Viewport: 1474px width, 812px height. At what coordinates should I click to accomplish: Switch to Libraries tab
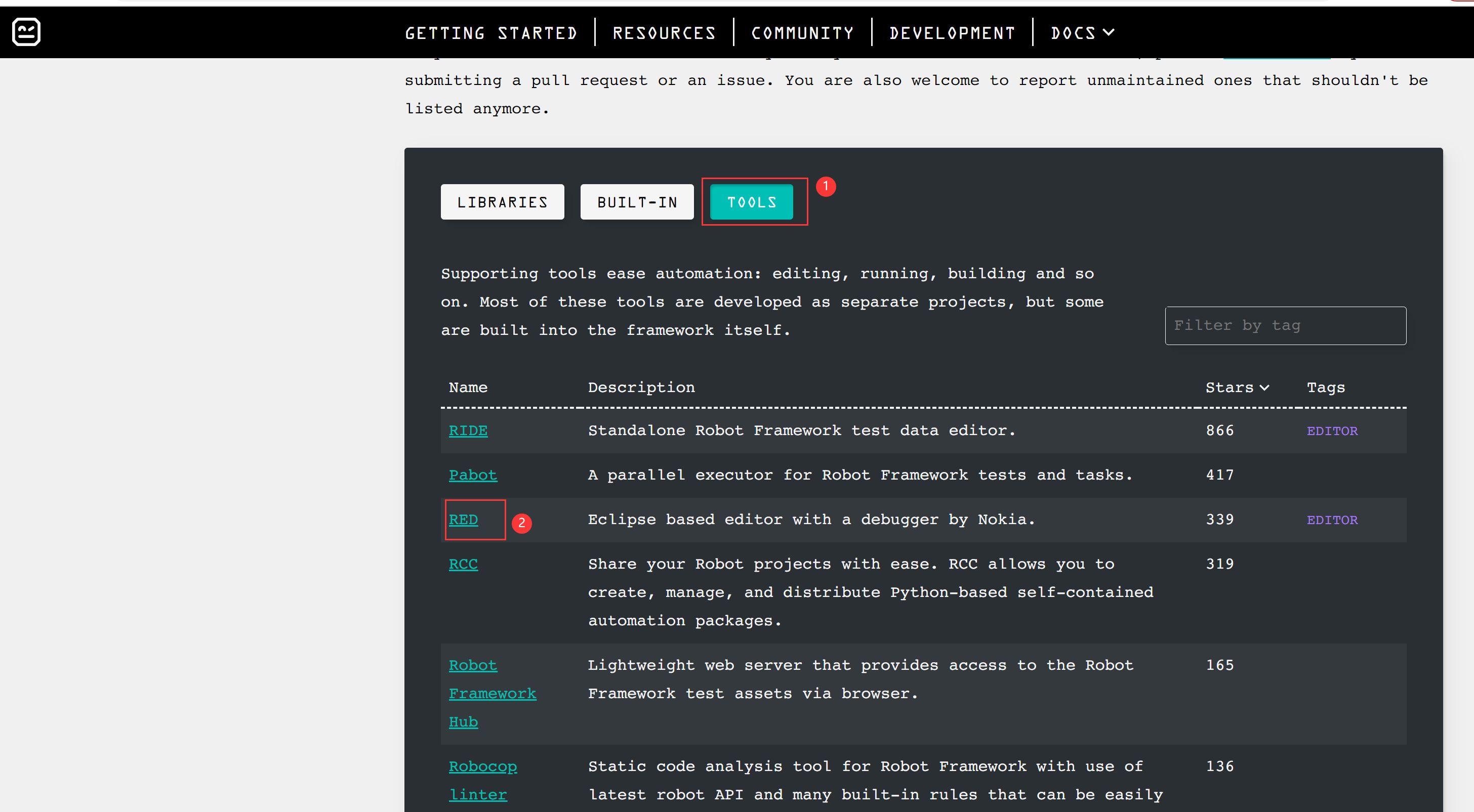point(502,202)
